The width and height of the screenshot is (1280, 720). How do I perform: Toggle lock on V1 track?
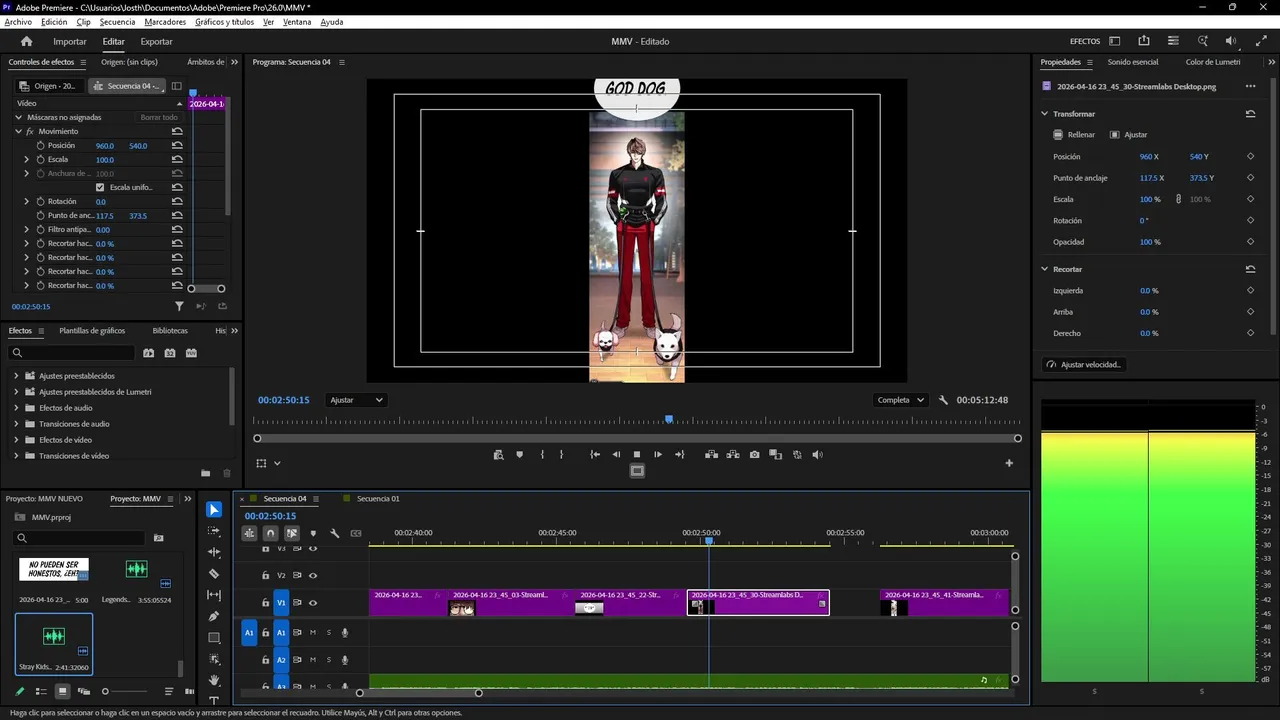265,603
